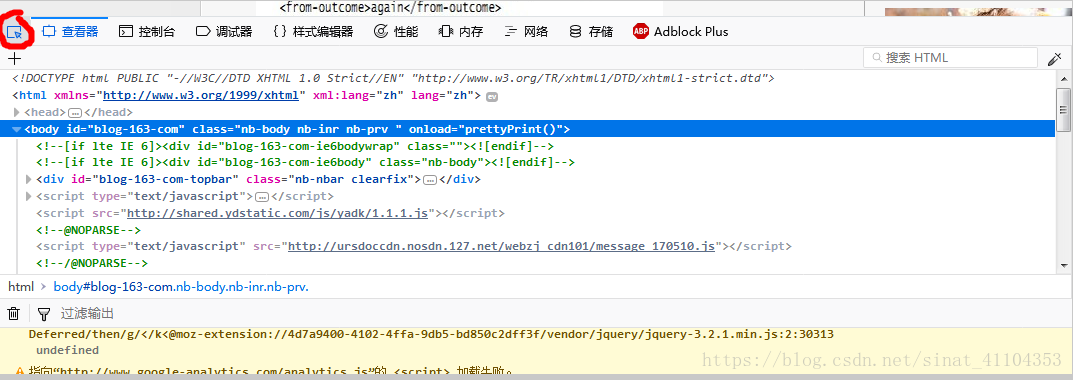Focus the 过滤输出 filter output field
Viewport: 1073px width, 380px height.
[87, 314]
